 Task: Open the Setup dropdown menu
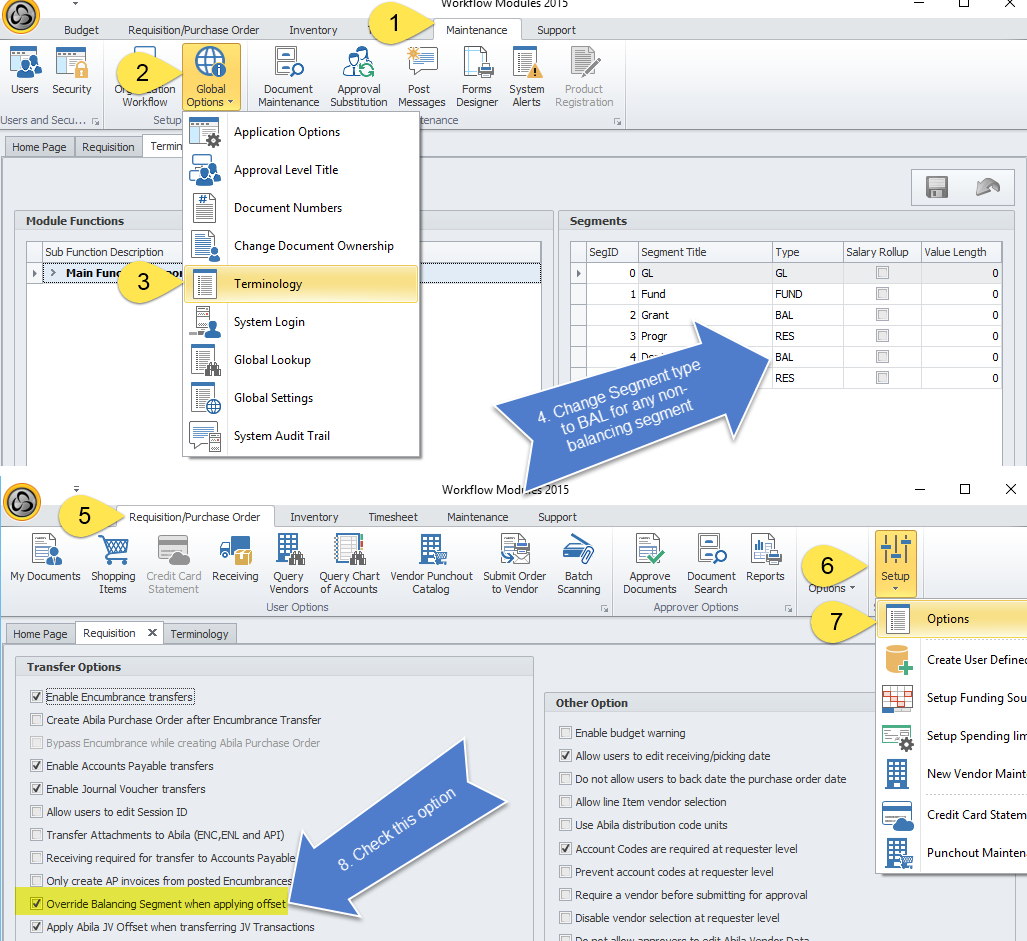click(895, 563)
